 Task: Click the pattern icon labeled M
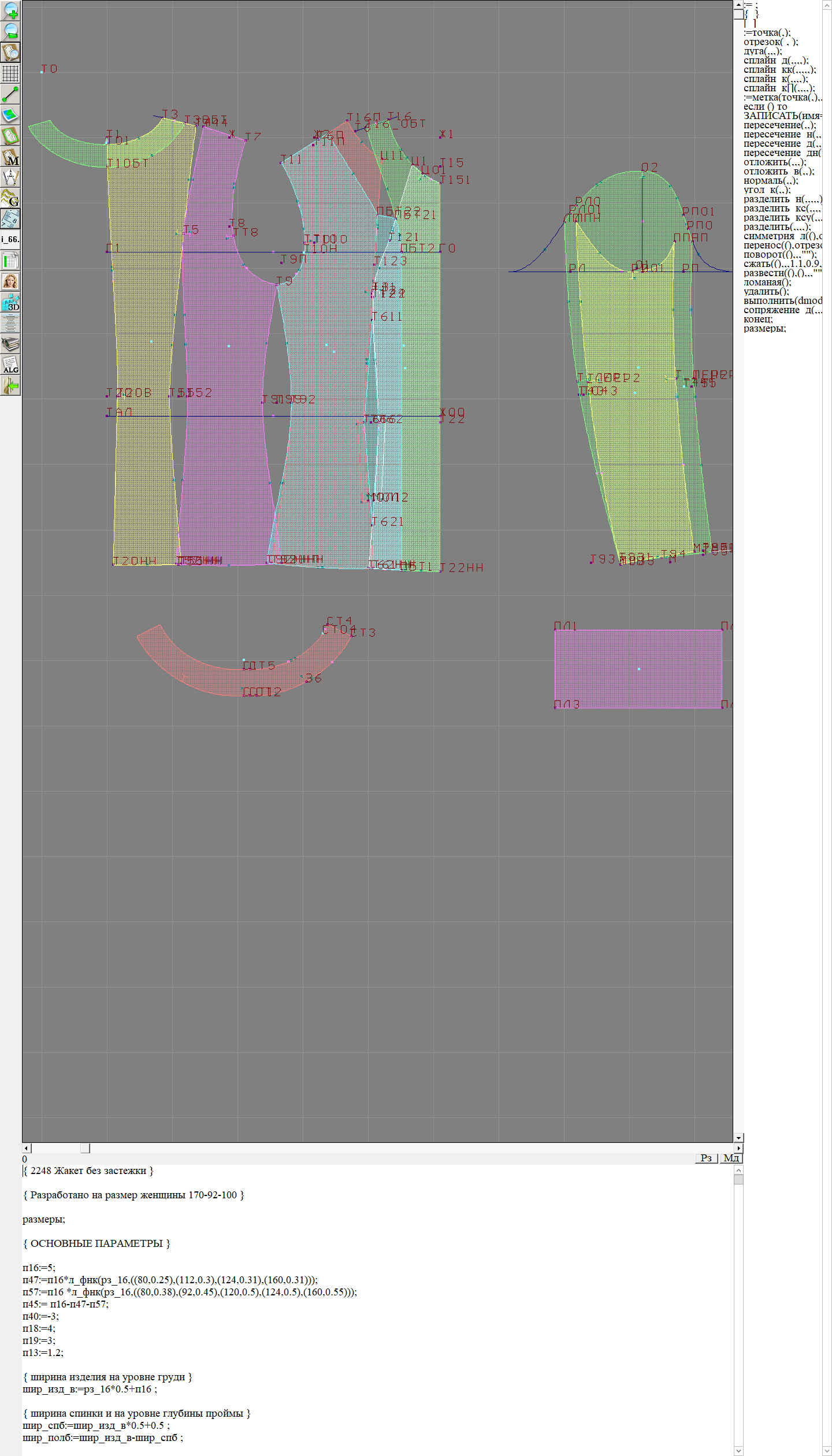tap(10, 157)
